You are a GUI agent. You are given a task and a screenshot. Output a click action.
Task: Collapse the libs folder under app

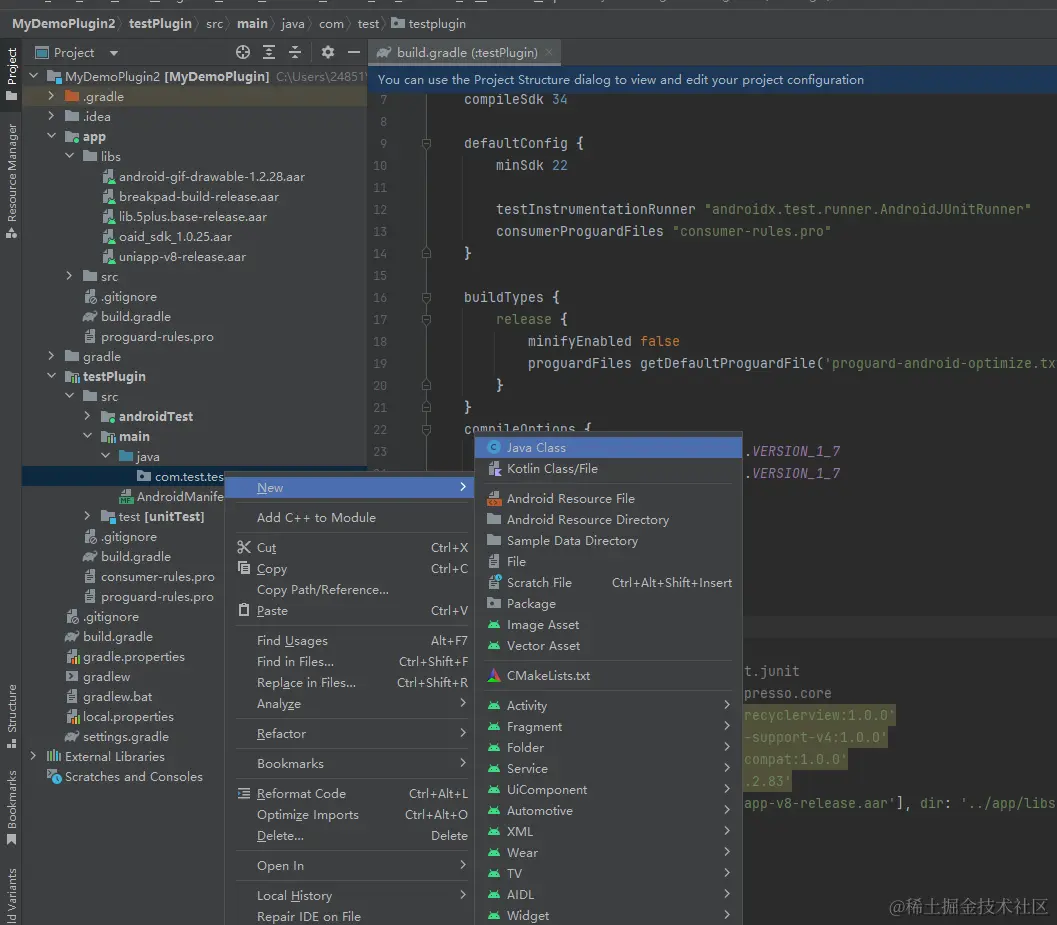69,157
